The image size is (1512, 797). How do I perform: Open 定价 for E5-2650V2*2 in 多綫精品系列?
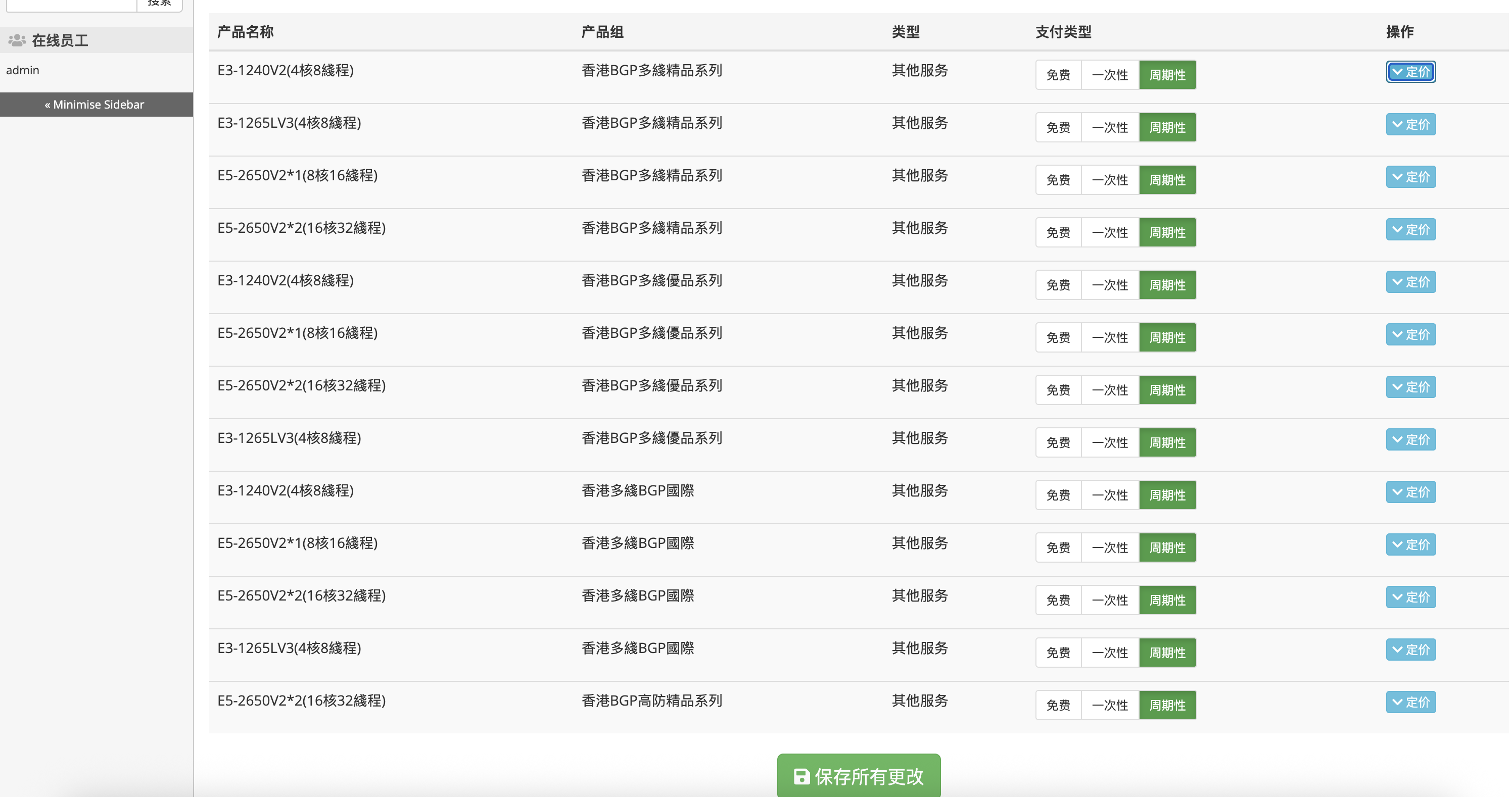pos(1410,229)
